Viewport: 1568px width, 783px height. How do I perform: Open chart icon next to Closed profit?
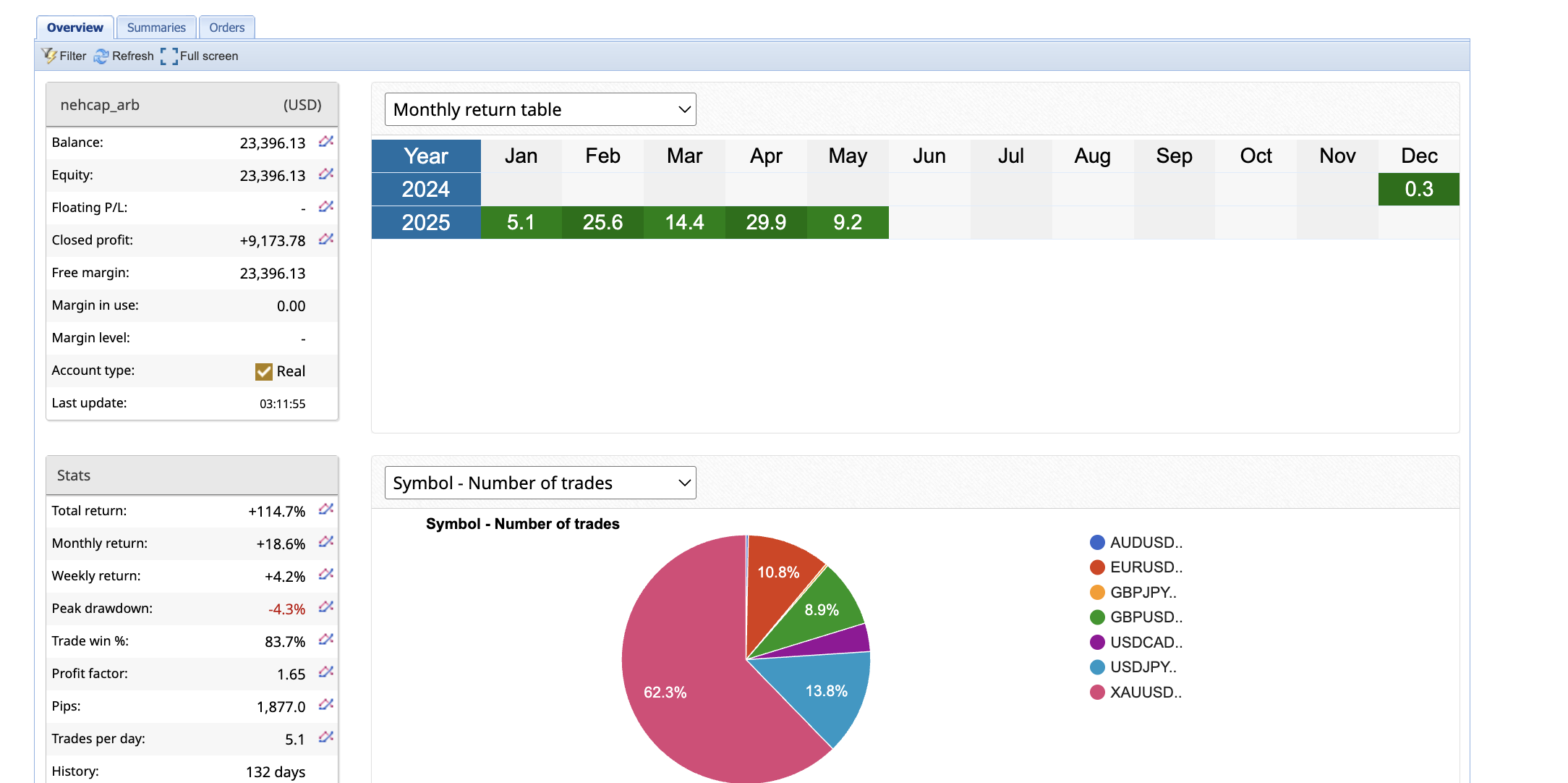pos(326,239)
